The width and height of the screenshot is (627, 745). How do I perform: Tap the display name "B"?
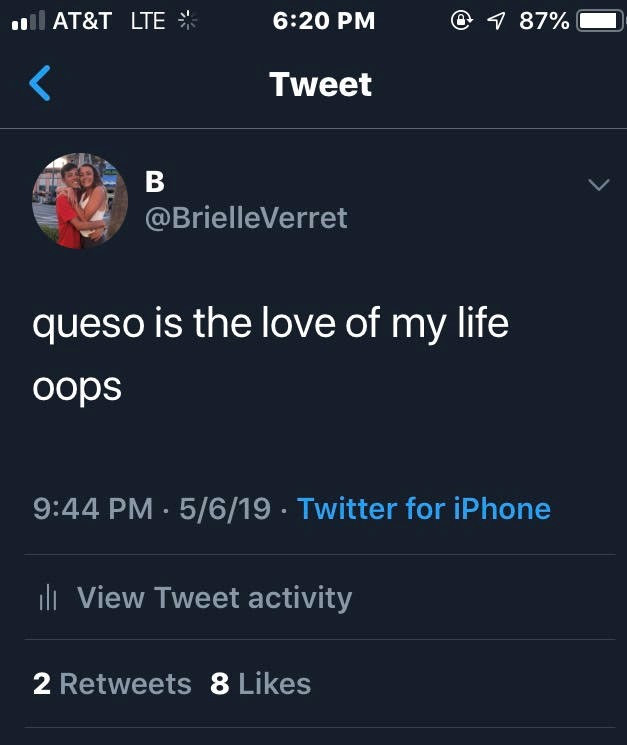155,181
